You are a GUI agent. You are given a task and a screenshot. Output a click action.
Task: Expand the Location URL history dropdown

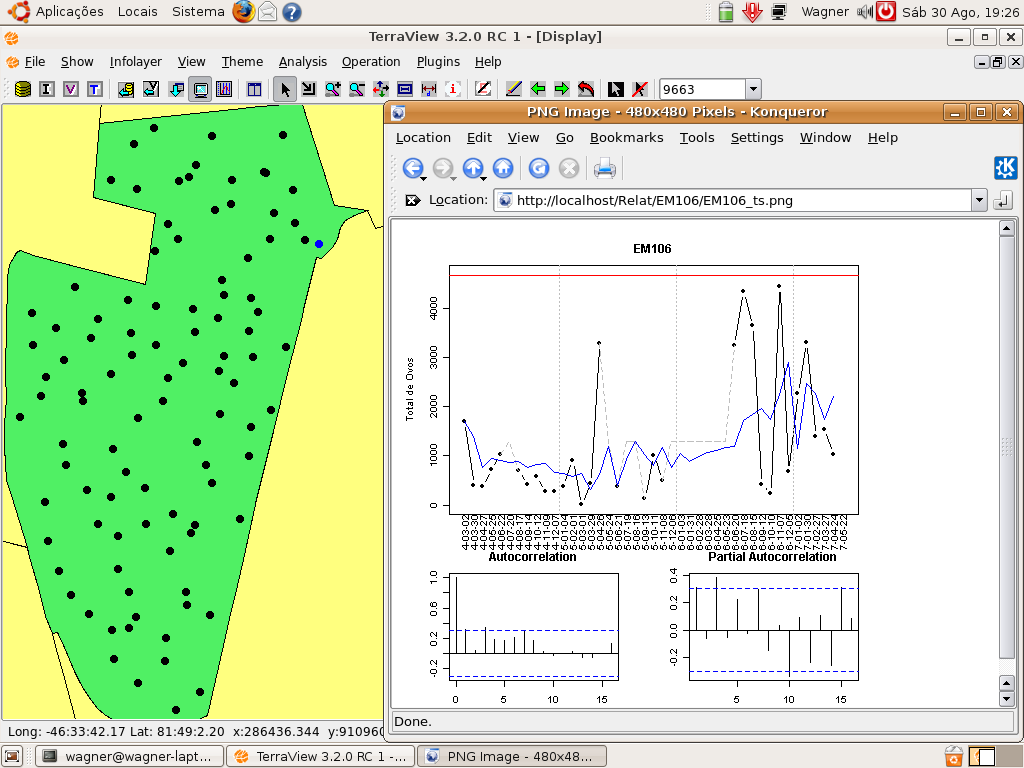point(979,200)
